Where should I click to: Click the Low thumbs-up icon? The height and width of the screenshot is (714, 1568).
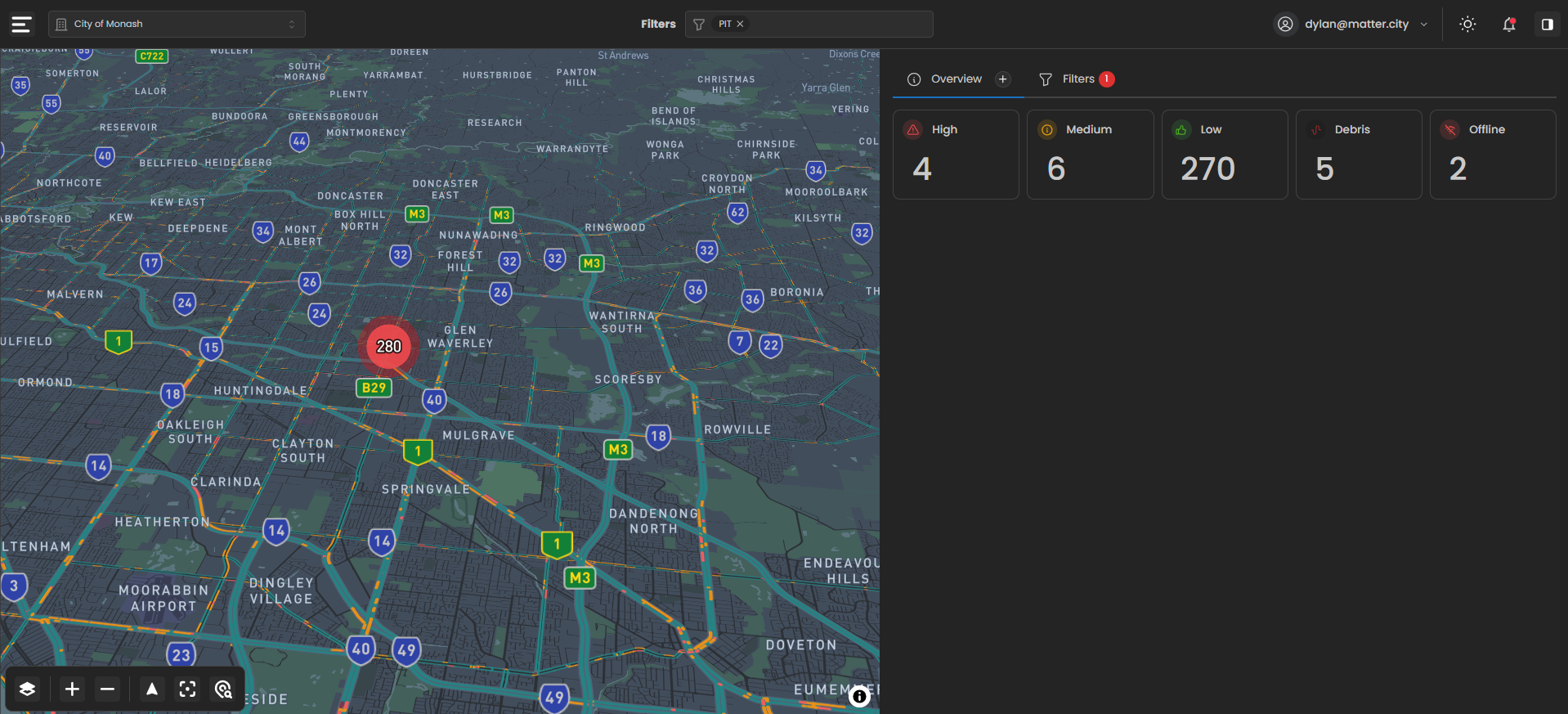pos(1181,129)
